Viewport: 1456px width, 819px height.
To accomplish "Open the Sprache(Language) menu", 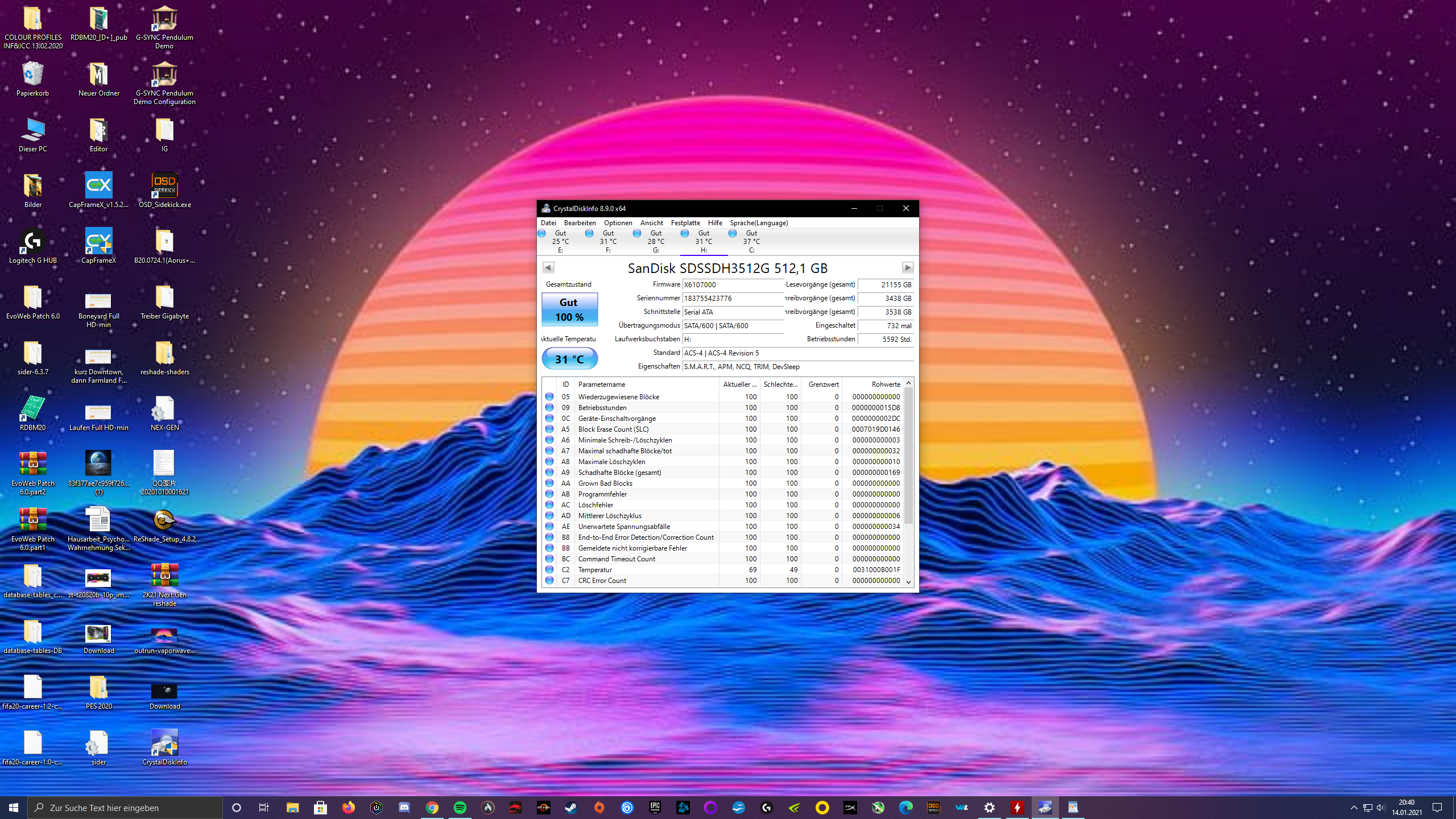I will 759,223.
